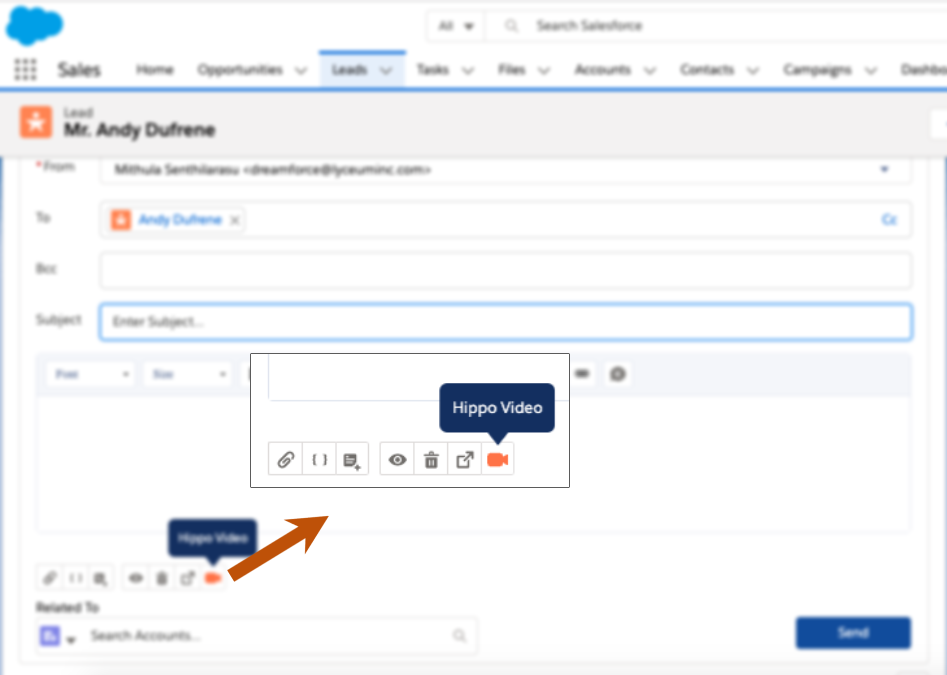Click the Hippo Video camera icon in magnified callout

(x=498, y=459)
